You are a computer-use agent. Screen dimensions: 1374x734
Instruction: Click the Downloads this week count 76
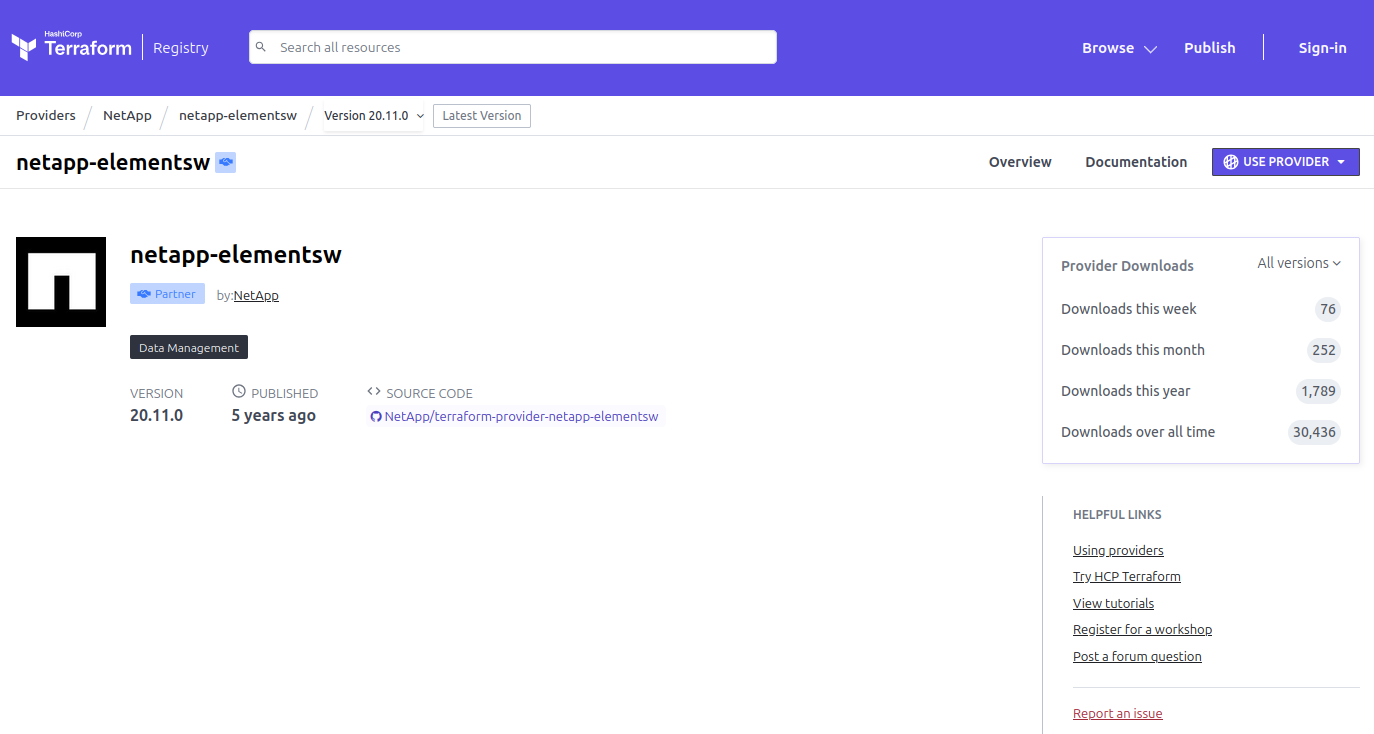coord(1328,309)
